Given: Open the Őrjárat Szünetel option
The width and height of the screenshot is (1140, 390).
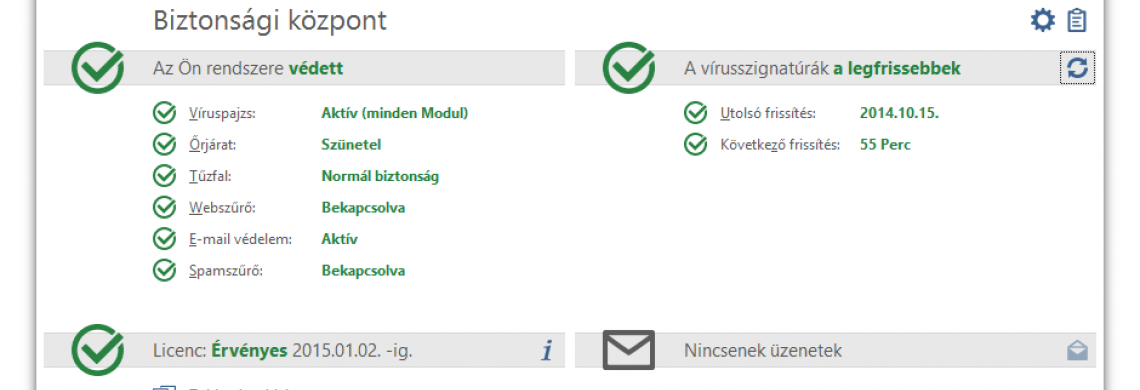Looking at the screenshot, I should [351, 144].
